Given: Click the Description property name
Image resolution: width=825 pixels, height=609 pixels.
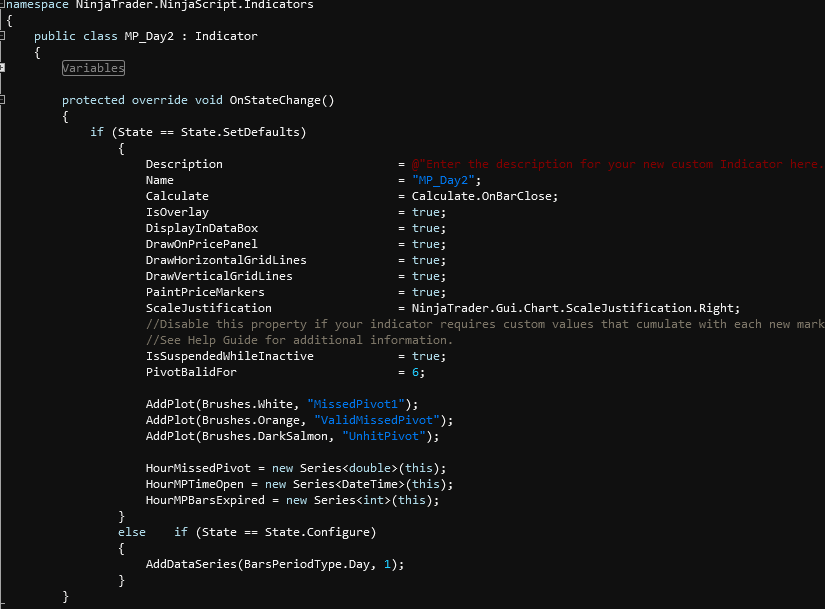Looking at the screenshot, I should pyautogui.click(x=184, y=164).
